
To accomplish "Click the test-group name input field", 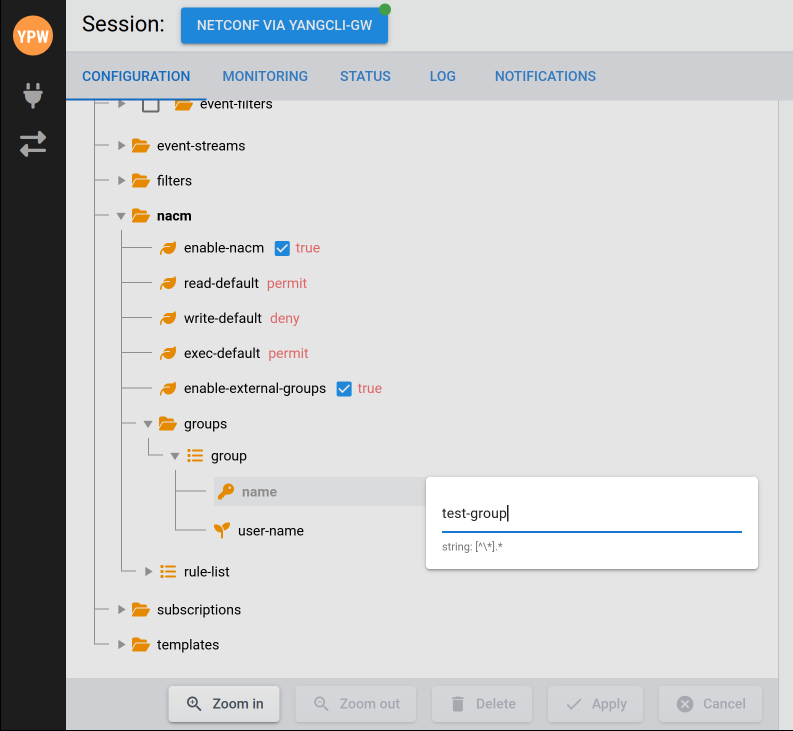I will coord(591,514).
